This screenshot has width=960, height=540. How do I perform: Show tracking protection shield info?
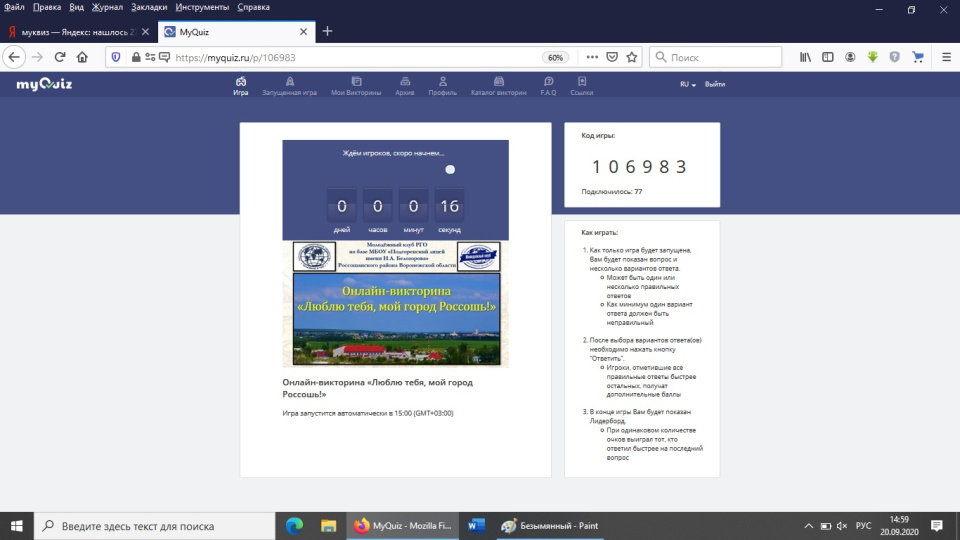click(116, 57)
